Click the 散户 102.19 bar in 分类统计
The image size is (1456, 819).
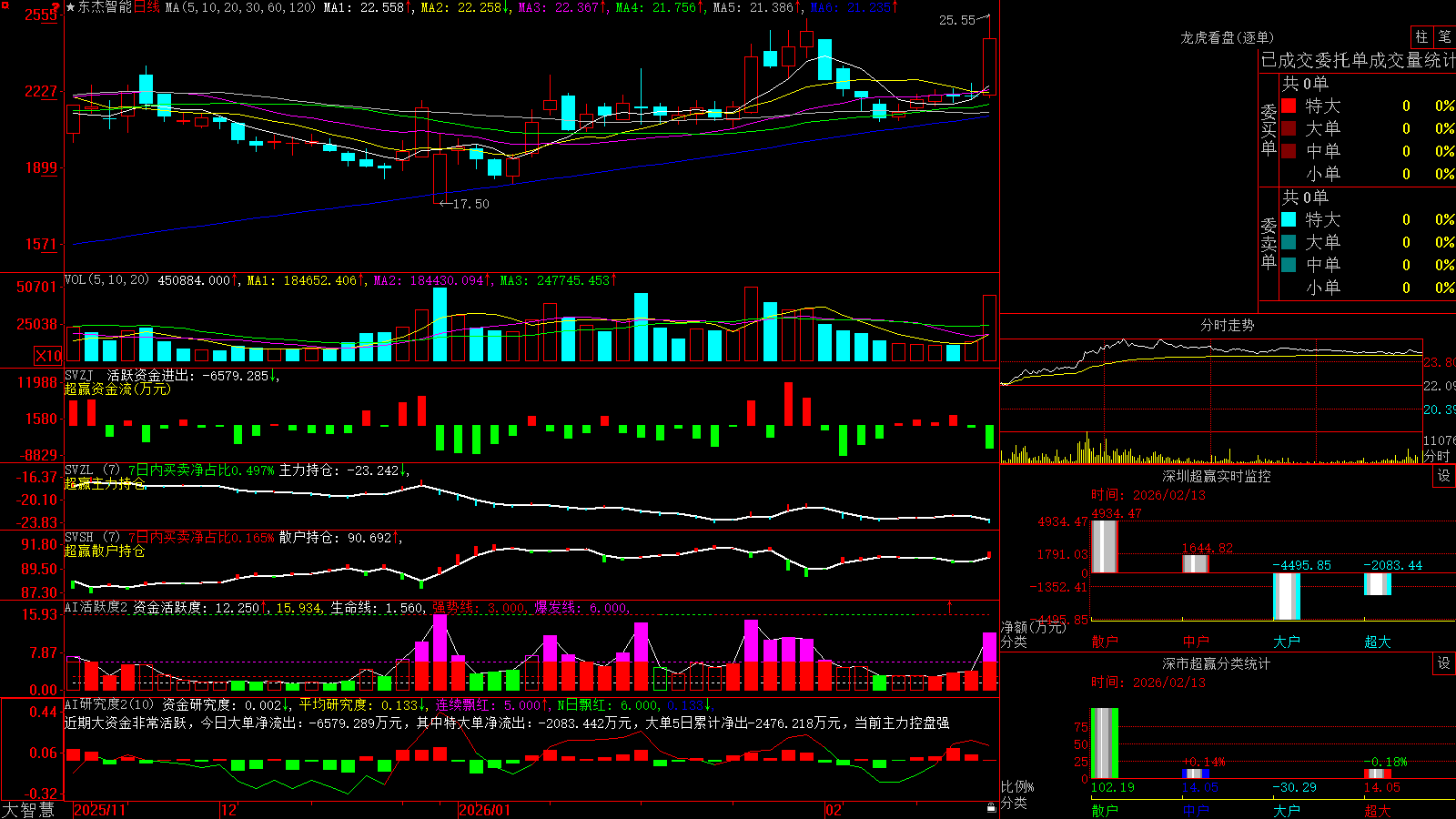(x=1104, y=743)
